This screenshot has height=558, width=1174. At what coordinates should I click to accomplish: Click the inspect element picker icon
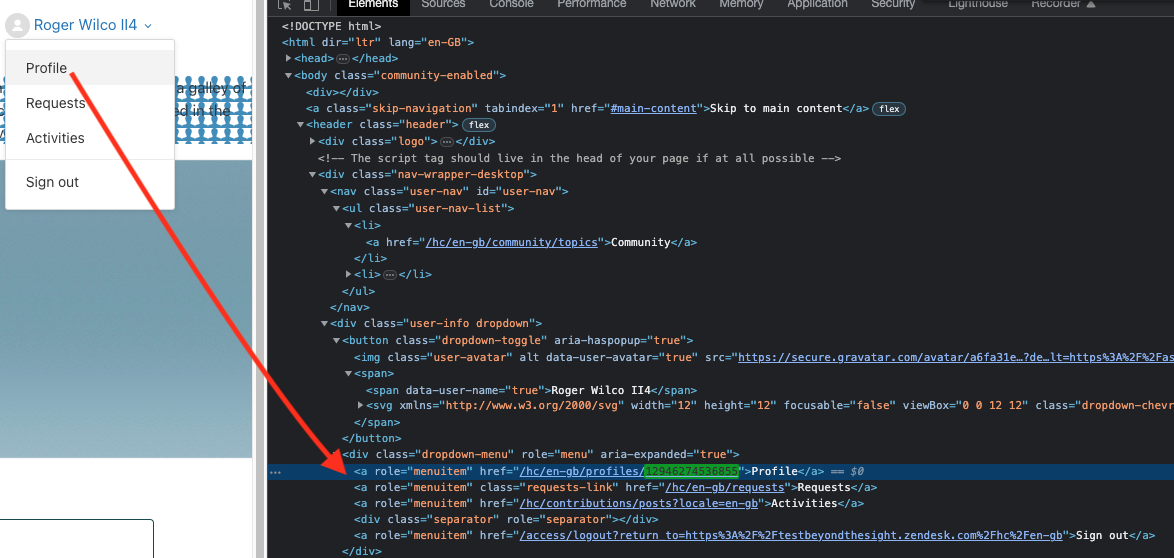point(285,5)
